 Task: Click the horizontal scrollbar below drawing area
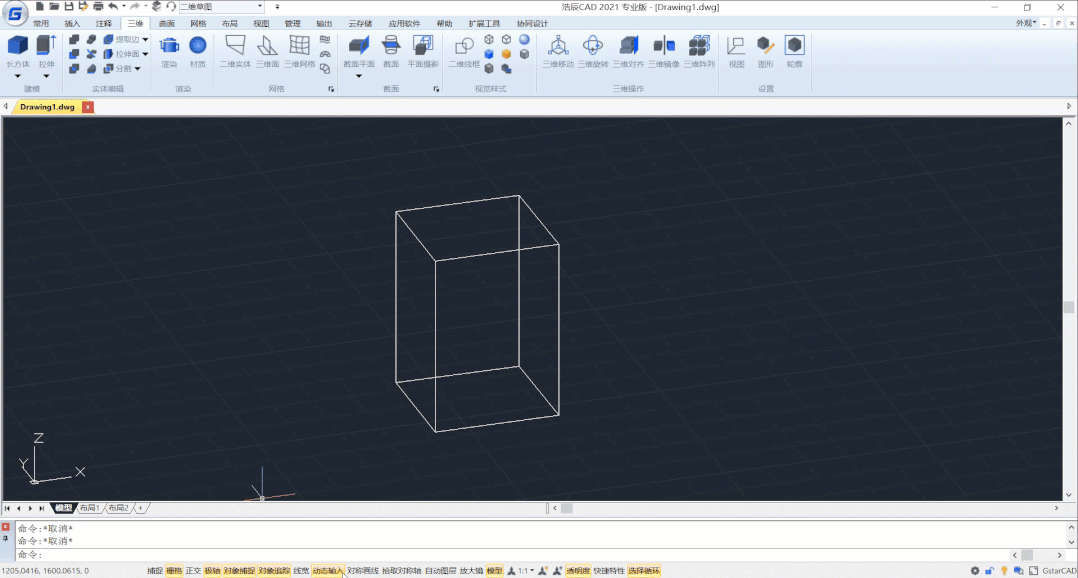[x=805, y=508]
